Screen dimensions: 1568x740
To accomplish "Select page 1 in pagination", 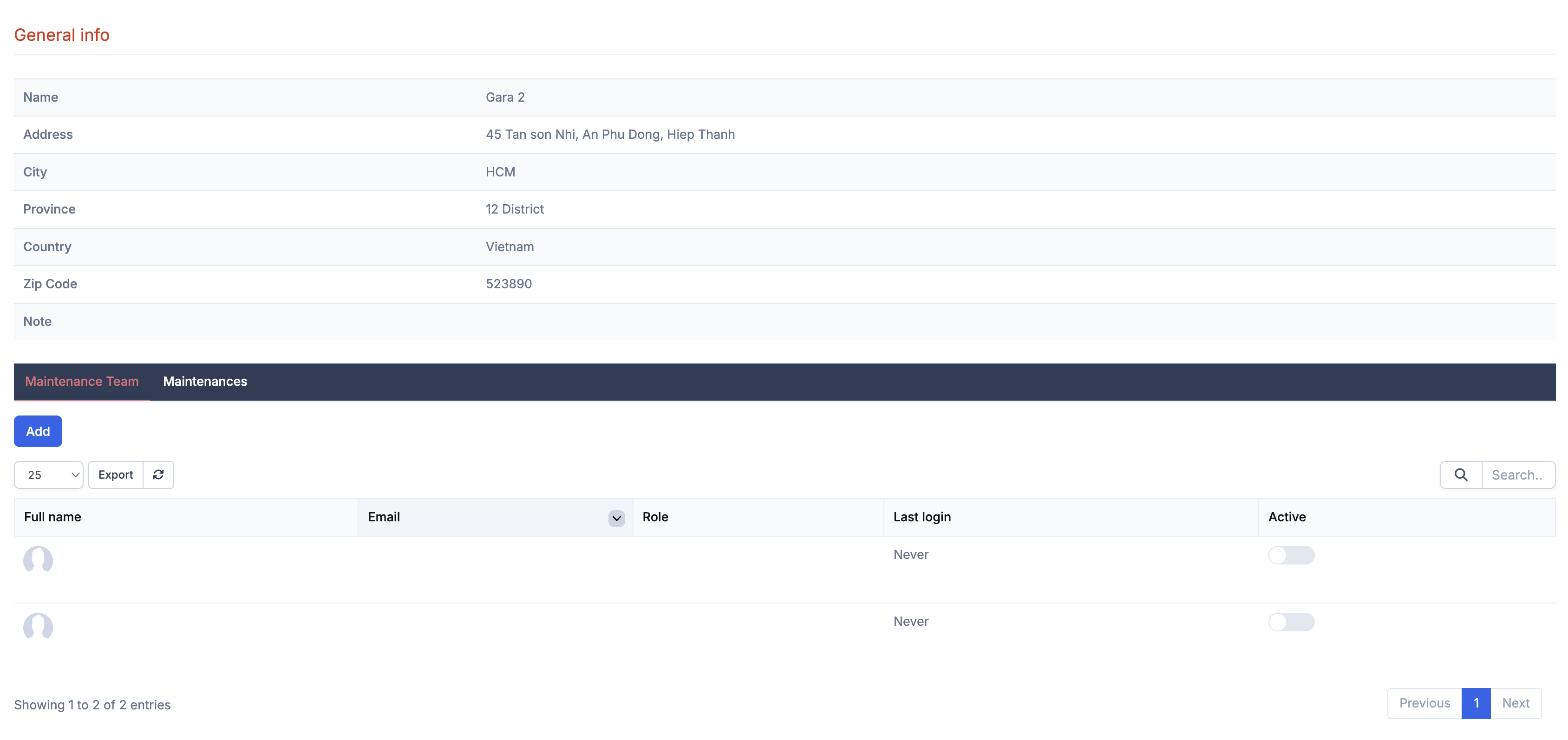I will pos(1476,703).
